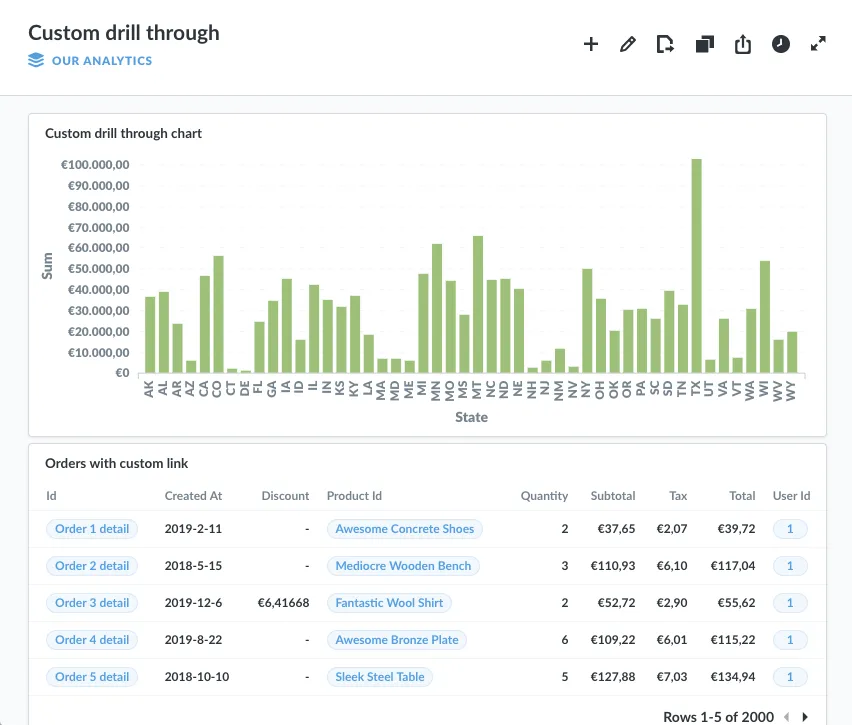Go to previous page of table rows
852x725 pixels.
(x=787, y=717)
